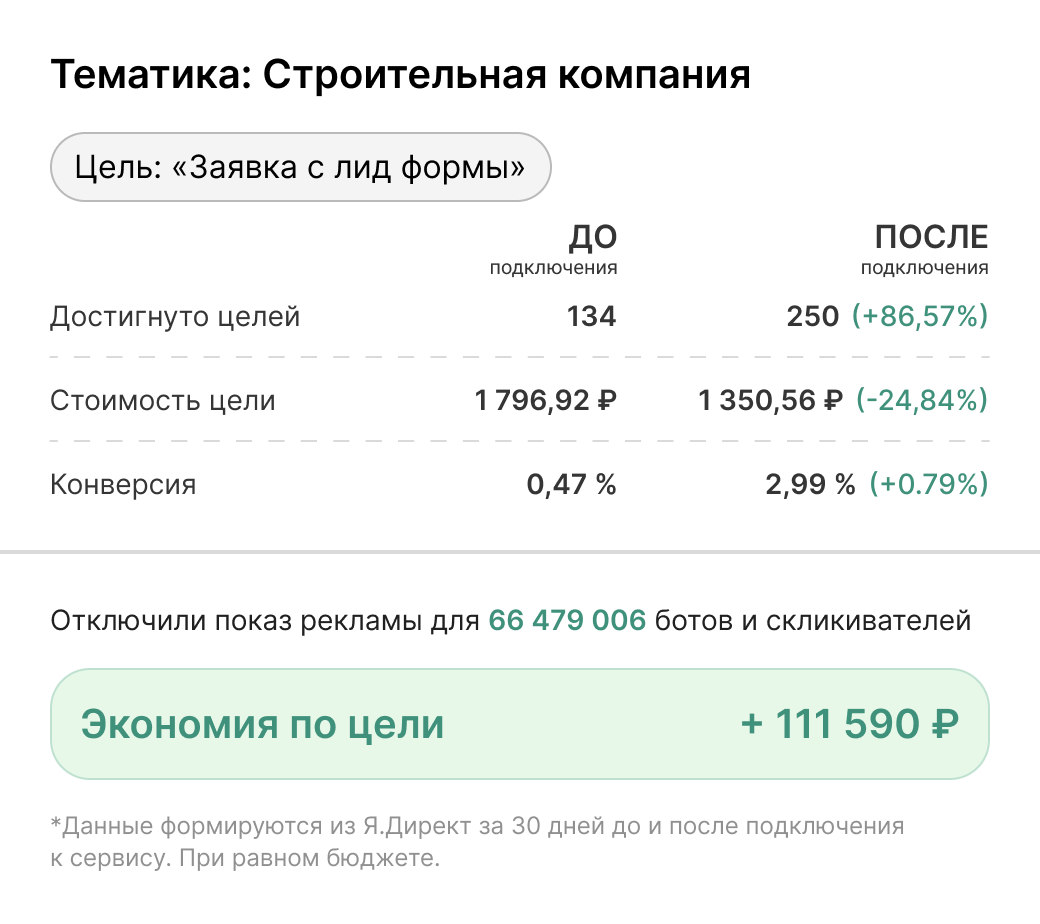1040x924 pixels.
Task: Click the Тематика: Строительная компания heading
Action: tap(400, 75)
